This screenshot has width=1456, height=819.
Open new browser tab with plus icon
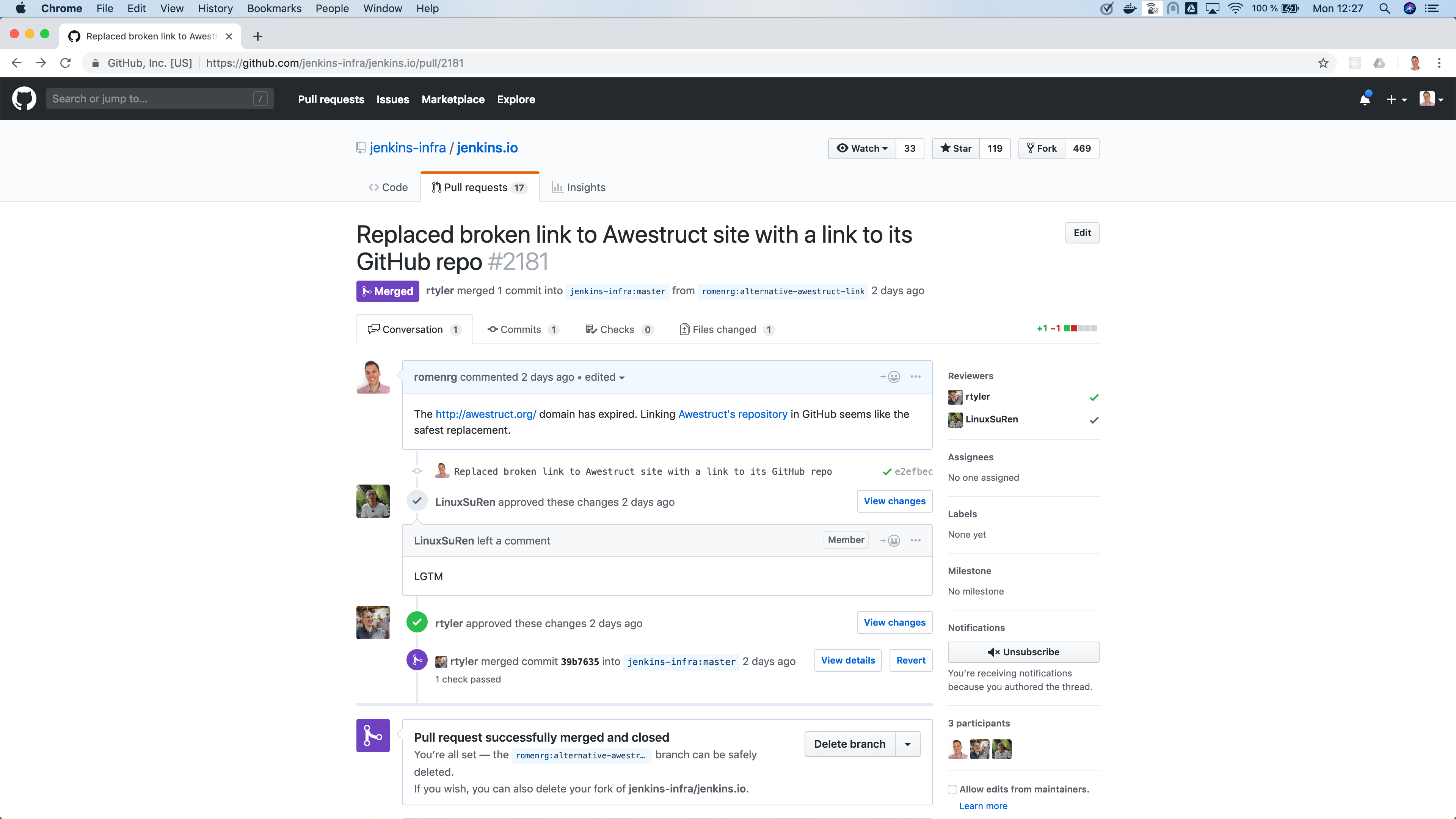(258, 36)
